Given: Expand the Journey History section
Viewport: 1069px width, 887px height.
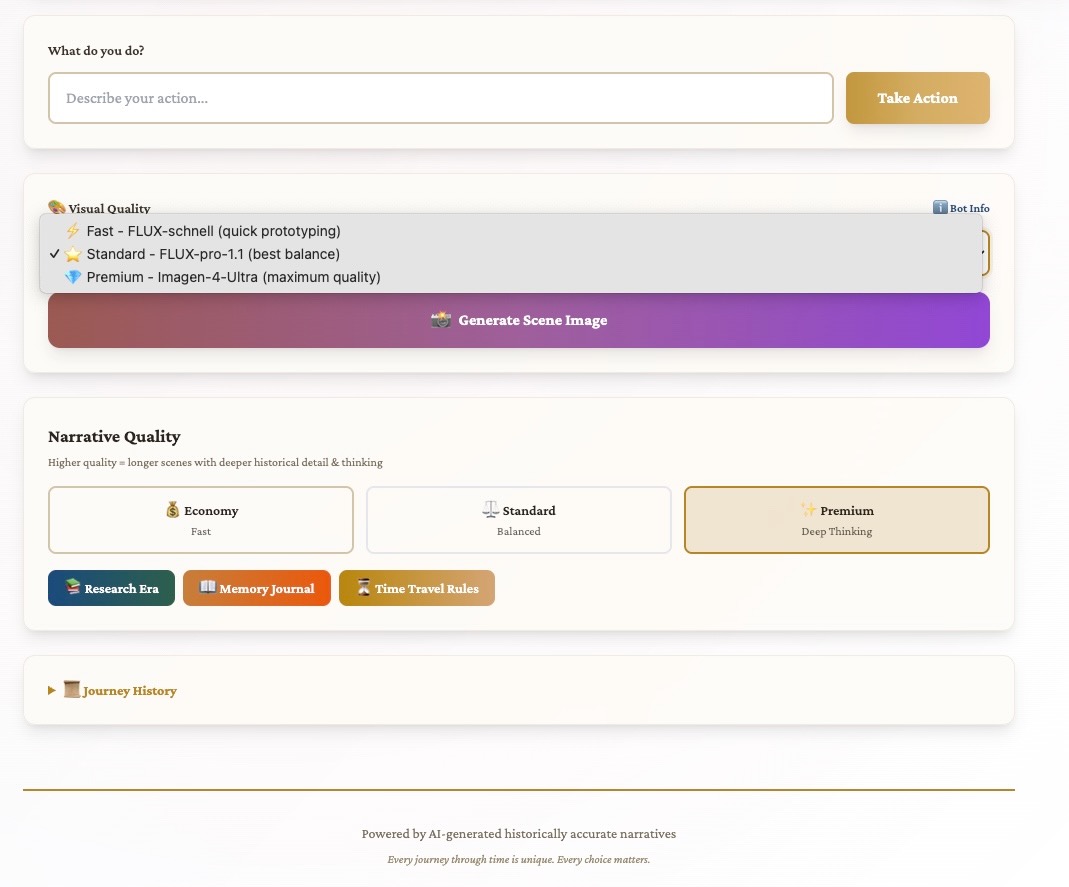Looking at the screenshot, I should tap(120, 690).
